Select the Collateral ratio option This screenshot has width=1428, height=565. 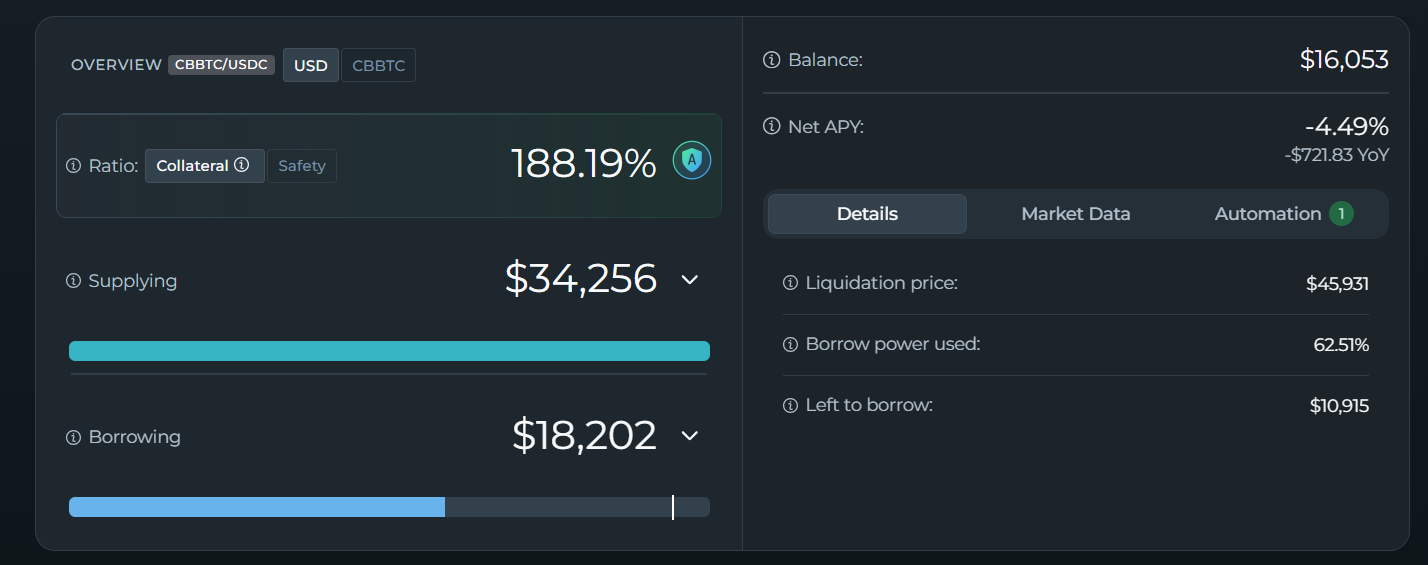pyautogui.click(x=193, y=166)
